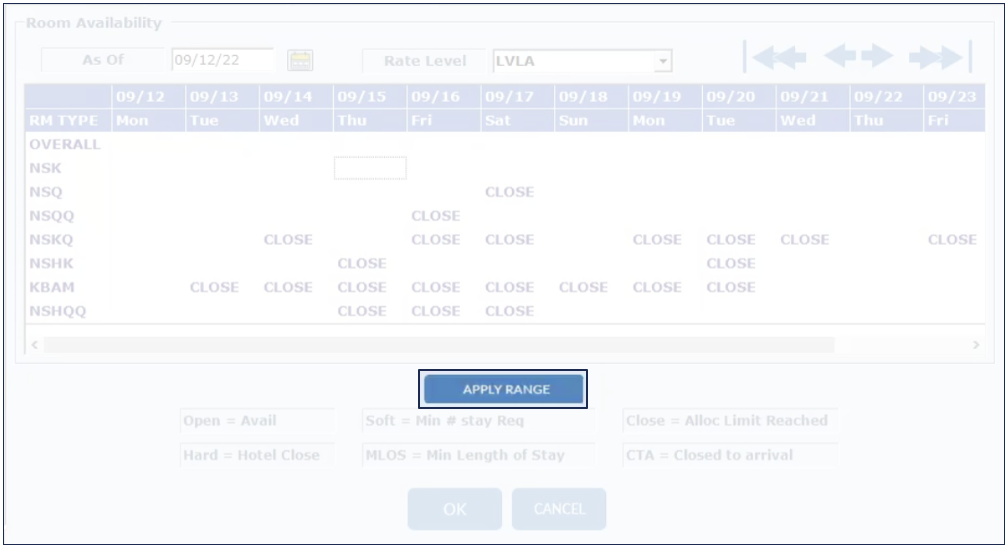Jump to first date range with double-left arrow
Screen dimensions: 1007x547
(776, 58)
